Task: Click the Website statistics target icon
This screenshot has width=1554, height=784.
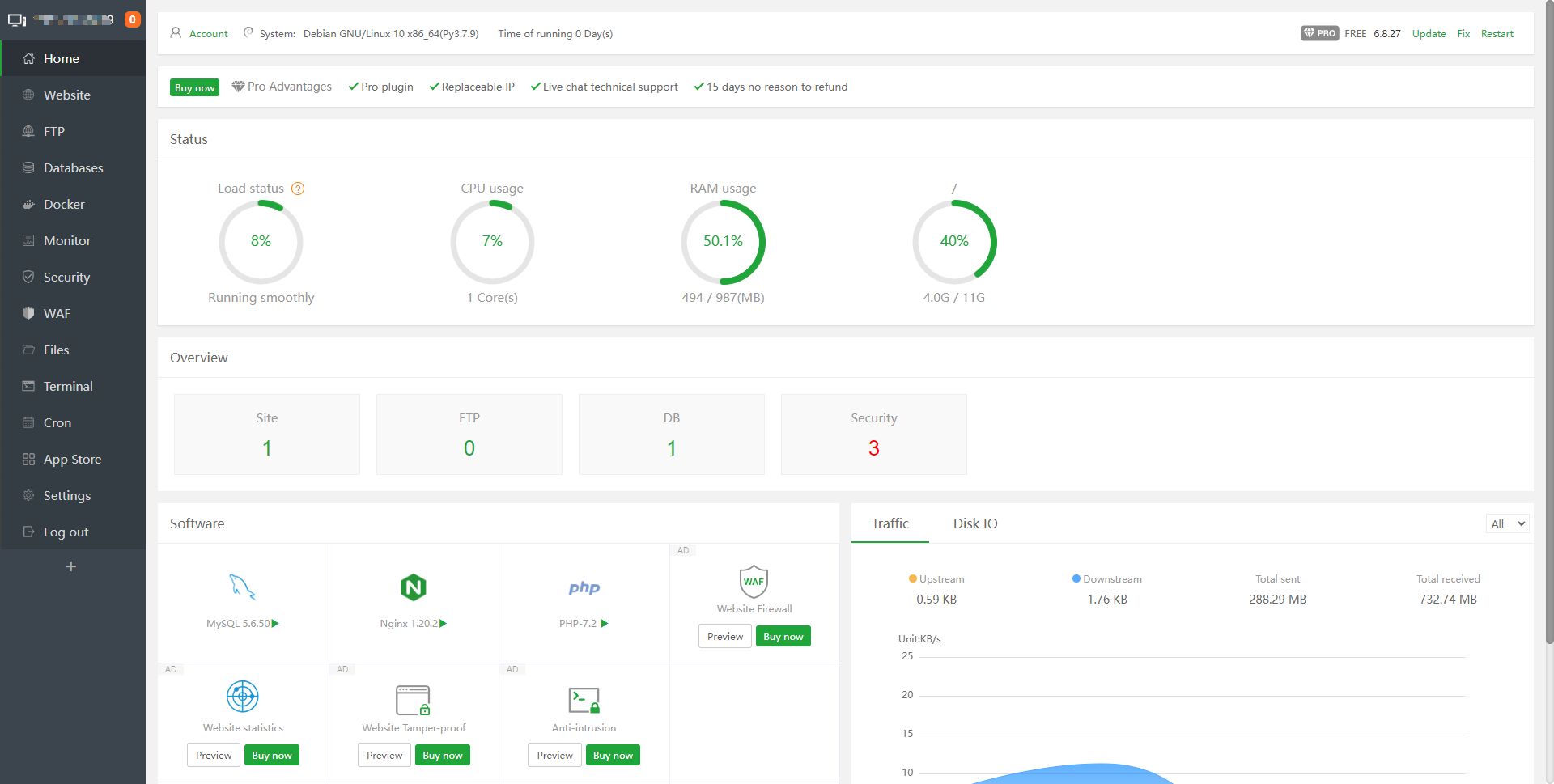Action: pyautogui.click(x=243, y=696)
